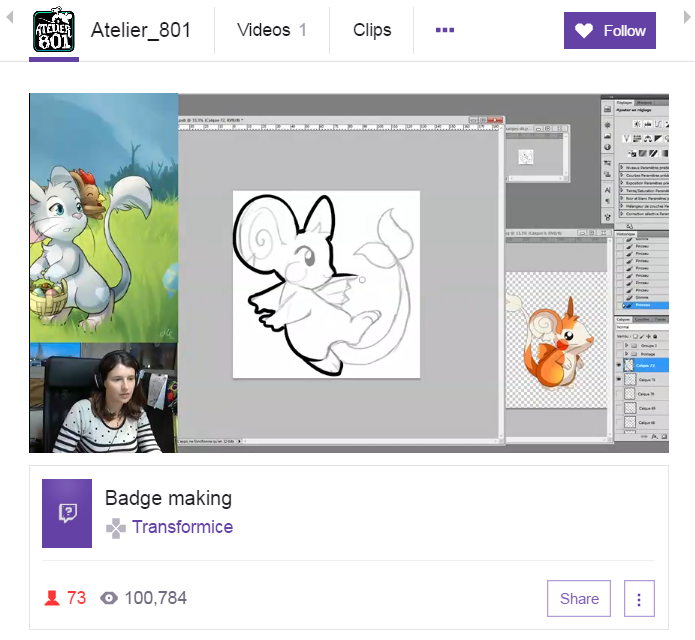
Task: Click the Easter mouse artwork in the stream
Action: click(104, 218)
